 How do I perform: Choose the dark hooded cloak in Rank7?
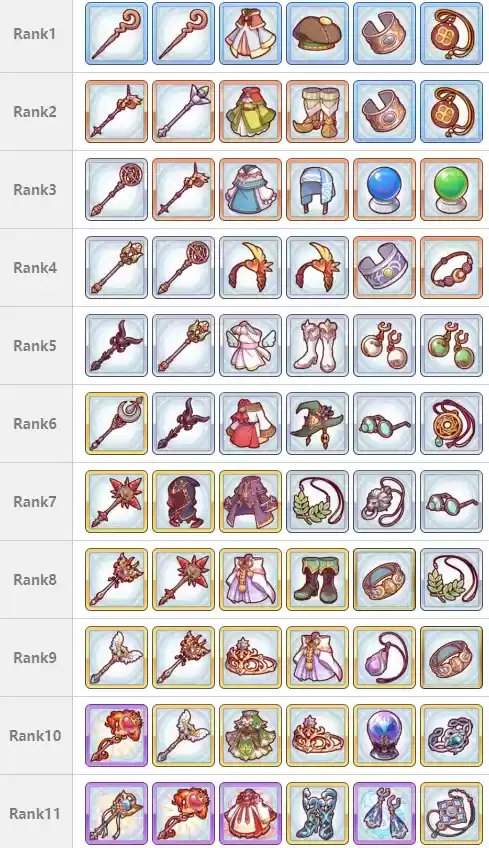pos(183,501)
